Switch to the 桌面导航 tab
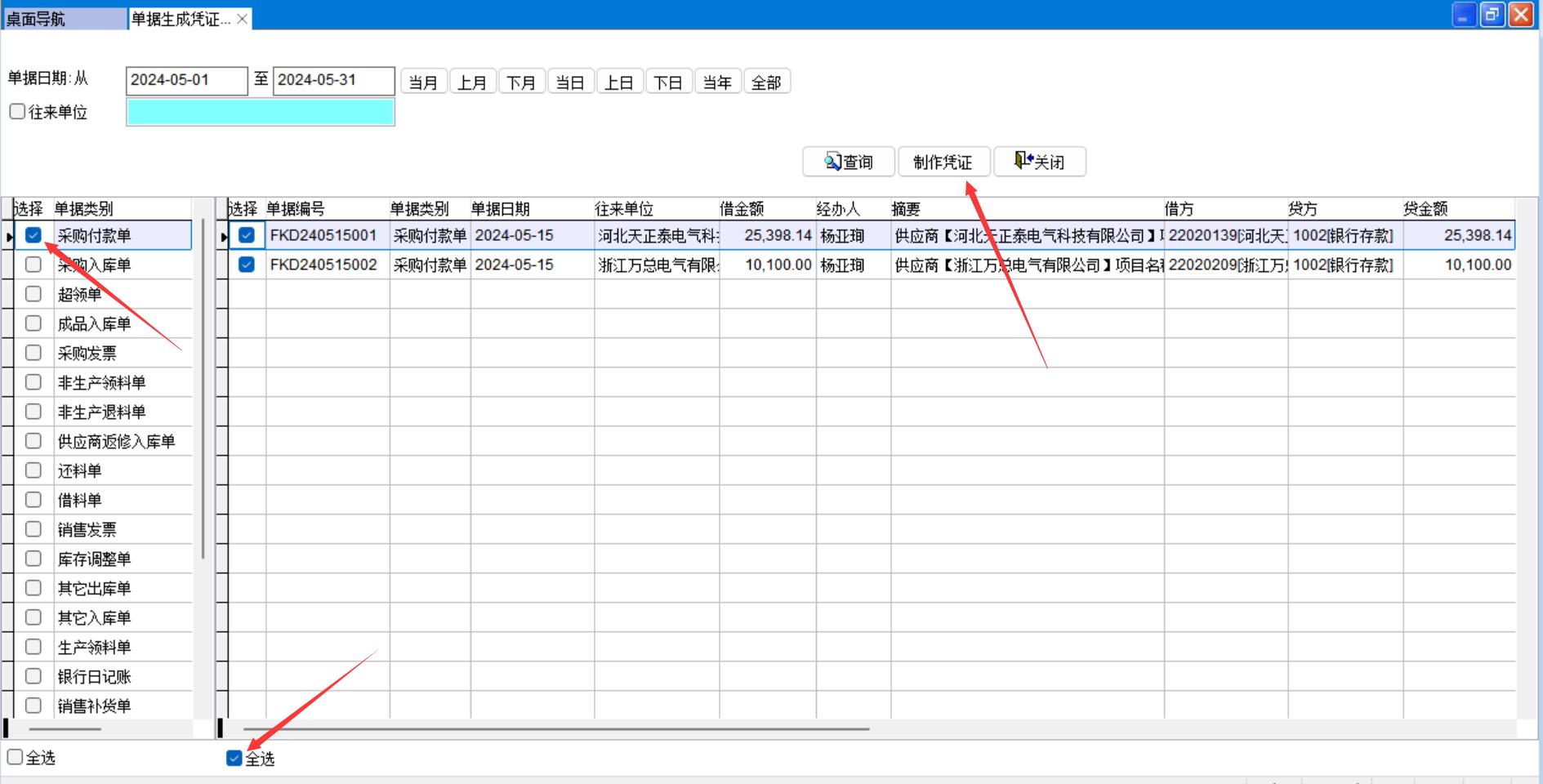Viewport: 1543px width, 784px height. tap(64, 19)
